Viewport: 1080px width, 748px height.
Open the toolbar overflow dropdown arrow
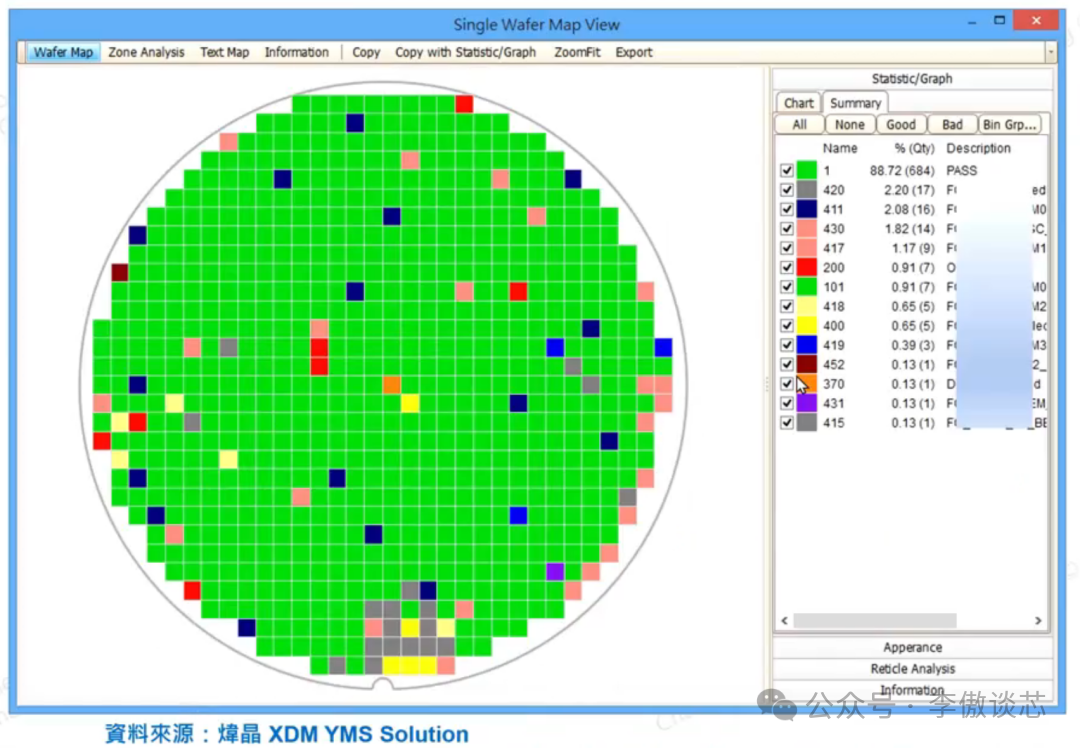tap(1050, 52)
